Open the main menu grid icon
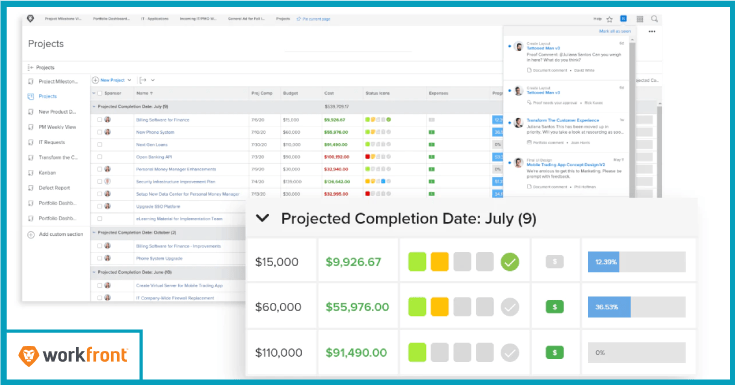735x385 pixels. point(640,19)
